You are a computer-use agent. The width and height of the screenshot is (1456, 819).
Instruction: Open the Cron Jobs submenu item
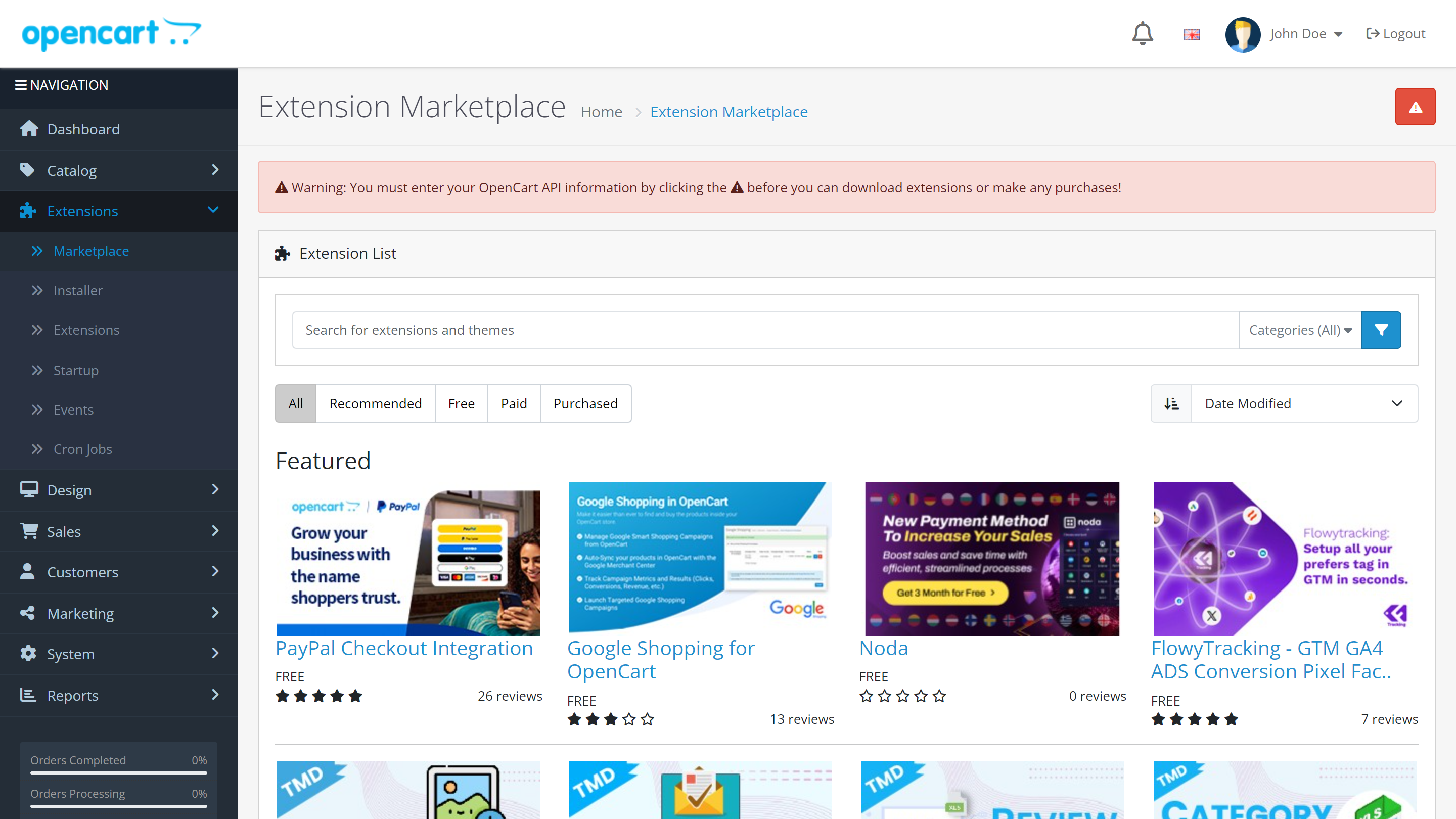pos(82,449)
